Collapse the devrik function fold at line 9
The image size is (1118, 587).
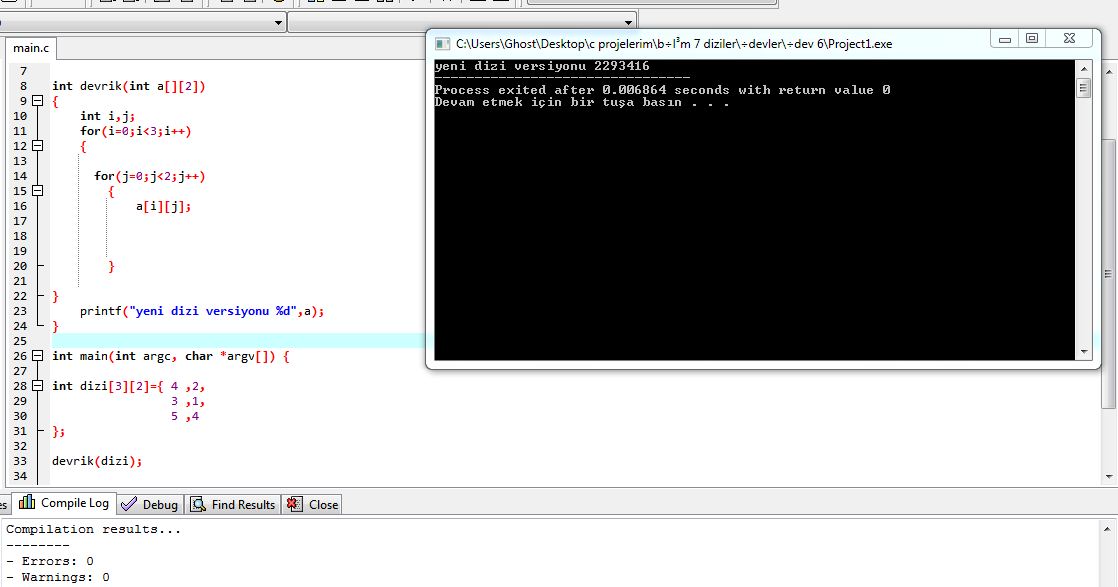tap(38, 101)
